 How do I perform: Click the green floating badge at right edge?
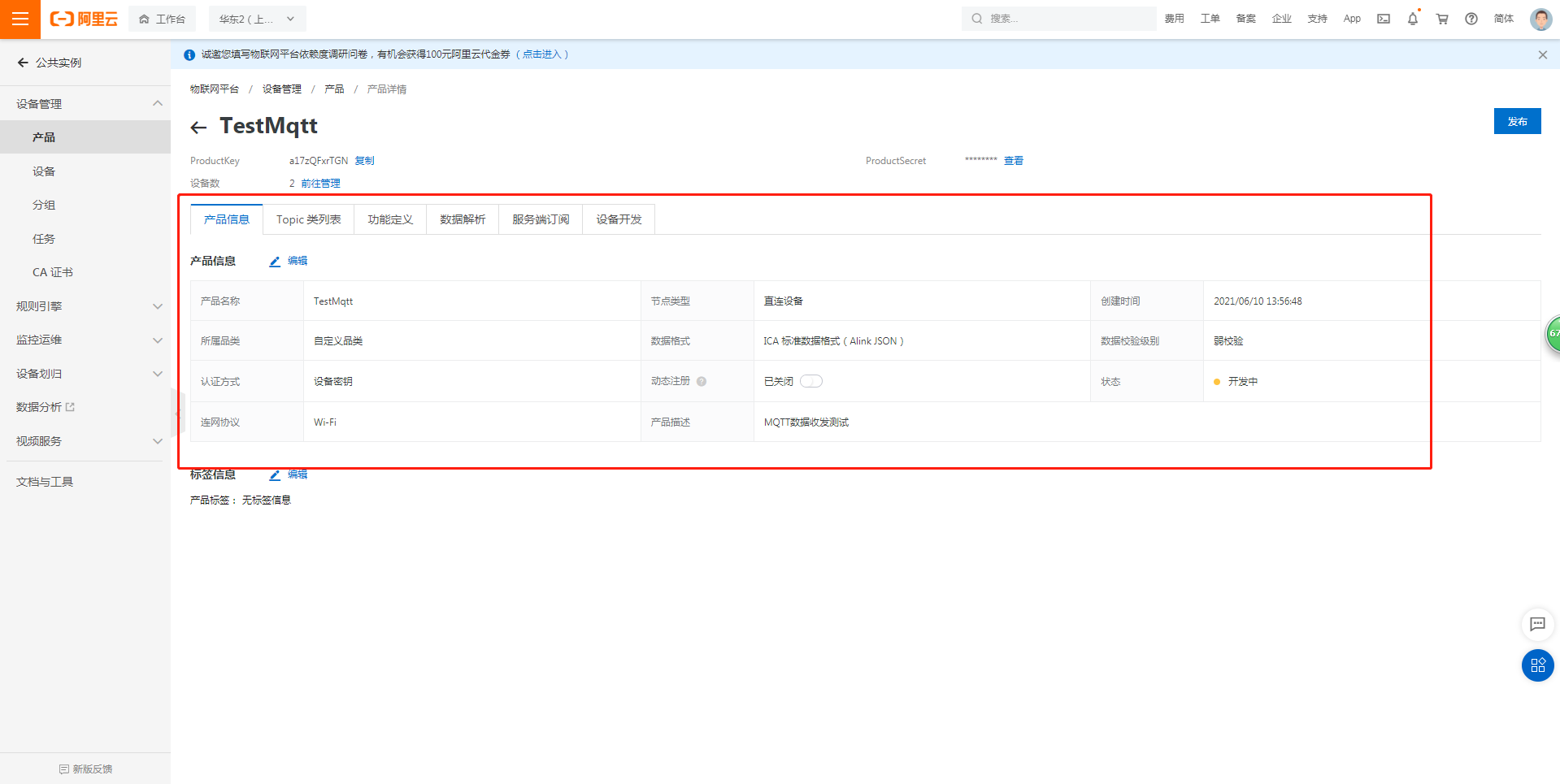tap(1553, 333)
